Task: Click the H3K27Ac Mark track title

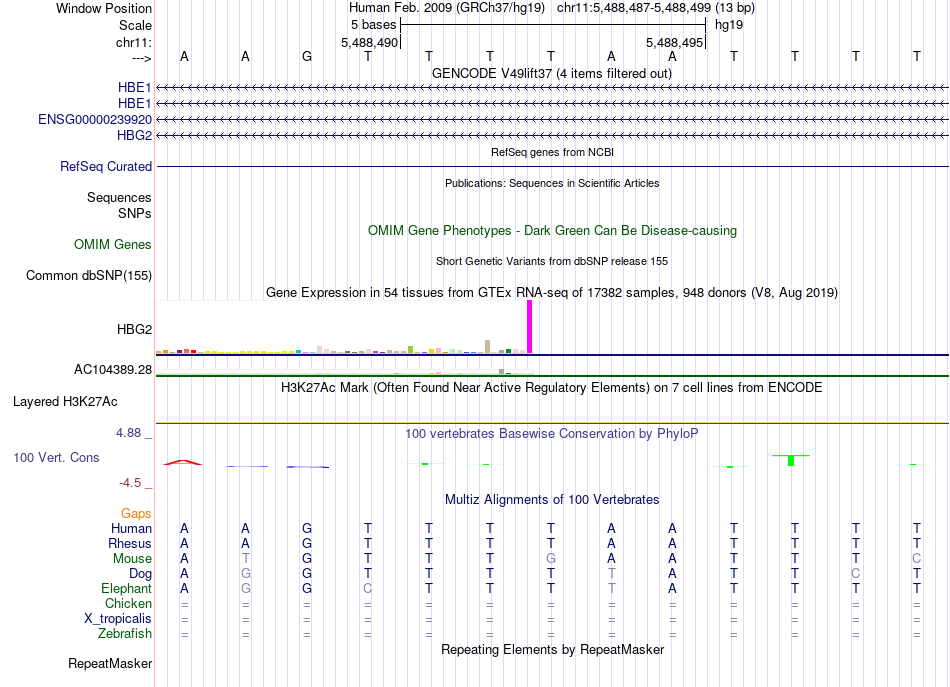Action: pos(551,387)
